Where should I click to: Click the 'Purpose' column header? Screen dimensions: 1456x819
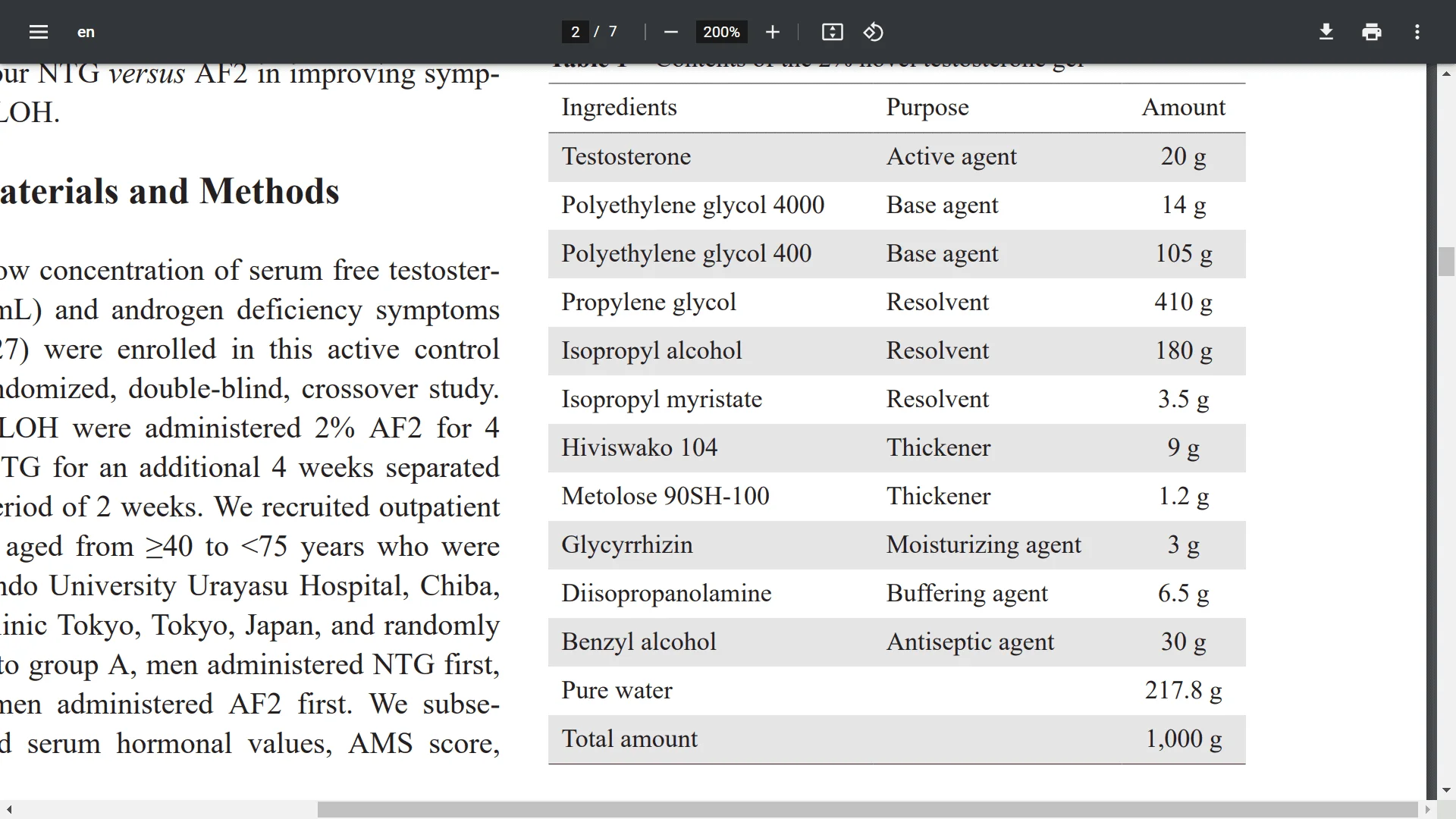tap(927, 108)
